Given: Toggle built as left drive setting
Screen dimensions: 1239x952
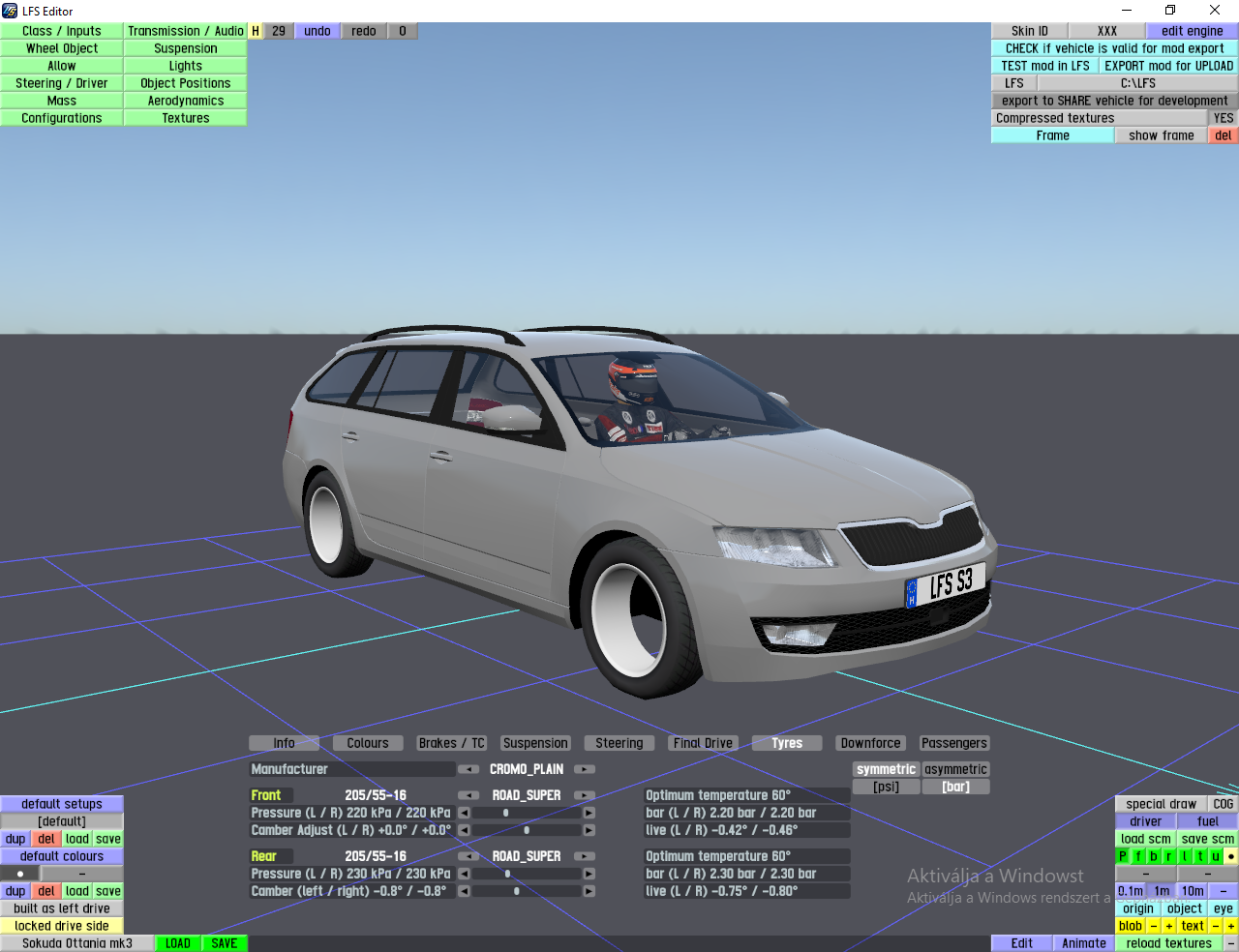Looking at the screenshot, I should click(x=62, y=908).
